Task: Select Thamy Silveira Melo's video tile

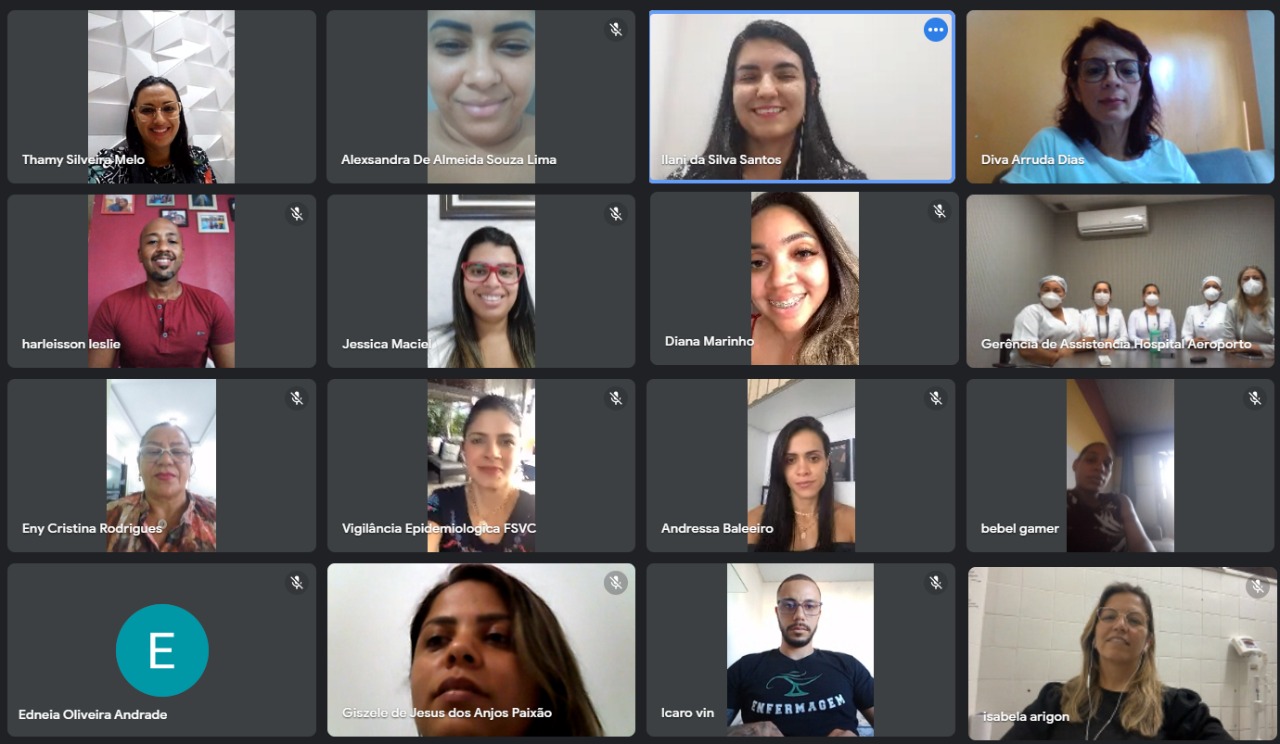Action: (162, 97)
